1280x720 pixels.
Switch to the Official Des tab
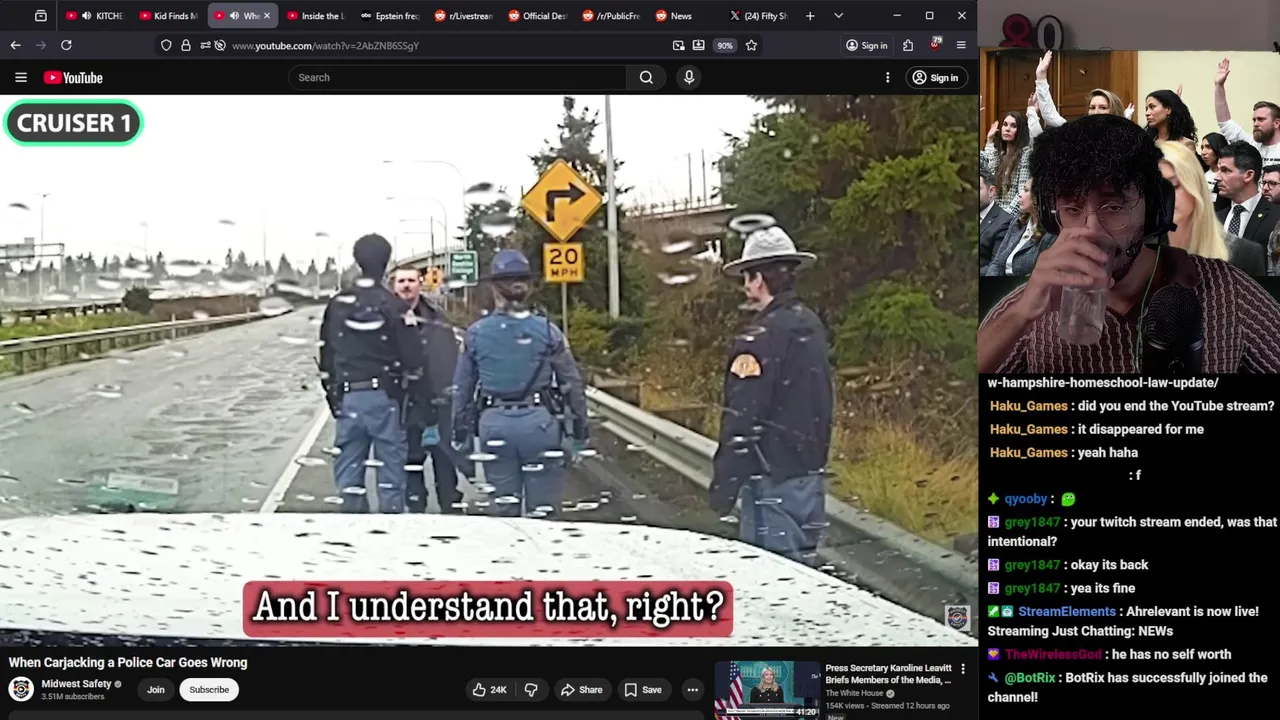538,16
